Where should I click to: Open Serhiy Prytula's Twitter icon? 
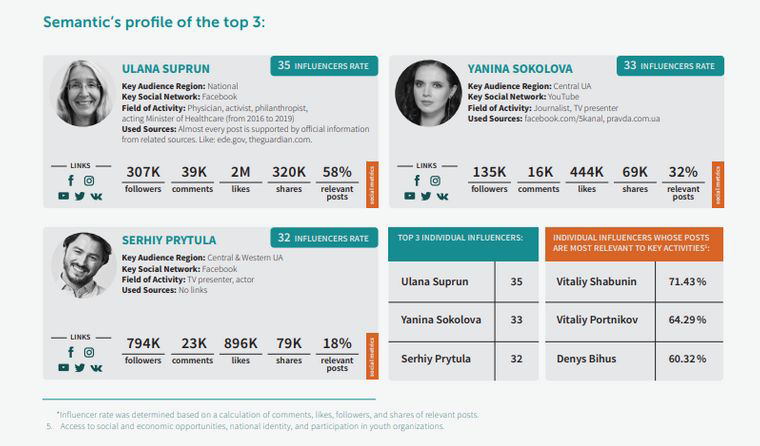80,367
